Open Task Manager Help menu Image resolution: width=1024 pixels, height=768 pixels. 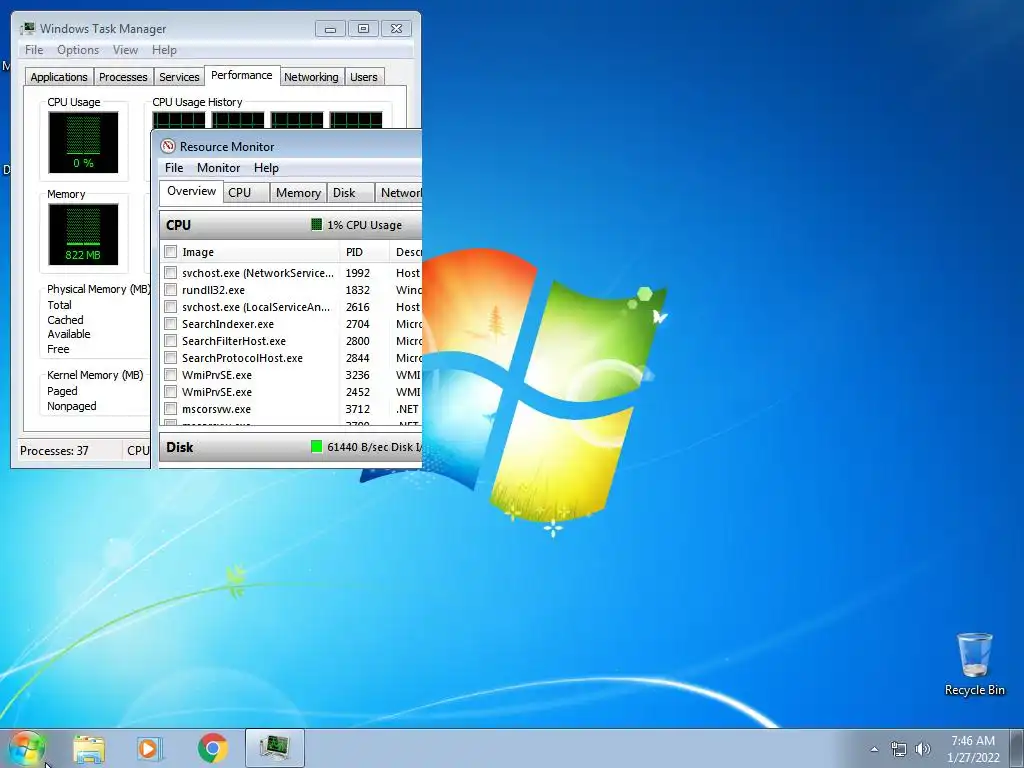164,50
